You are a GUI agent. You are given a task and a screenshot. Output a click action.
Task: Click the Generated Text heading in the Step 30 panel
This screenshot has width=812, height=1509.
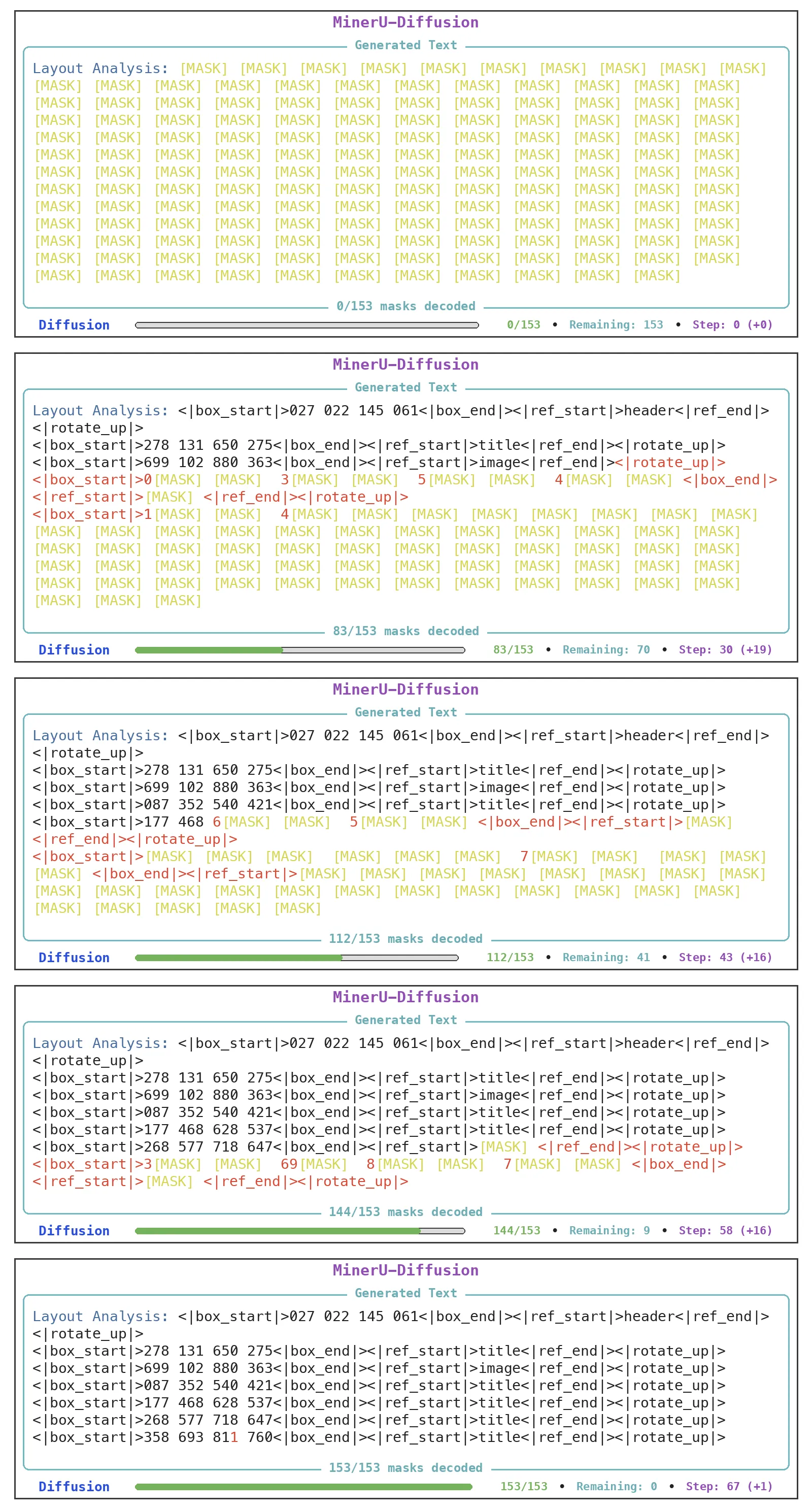pos(405,387)
